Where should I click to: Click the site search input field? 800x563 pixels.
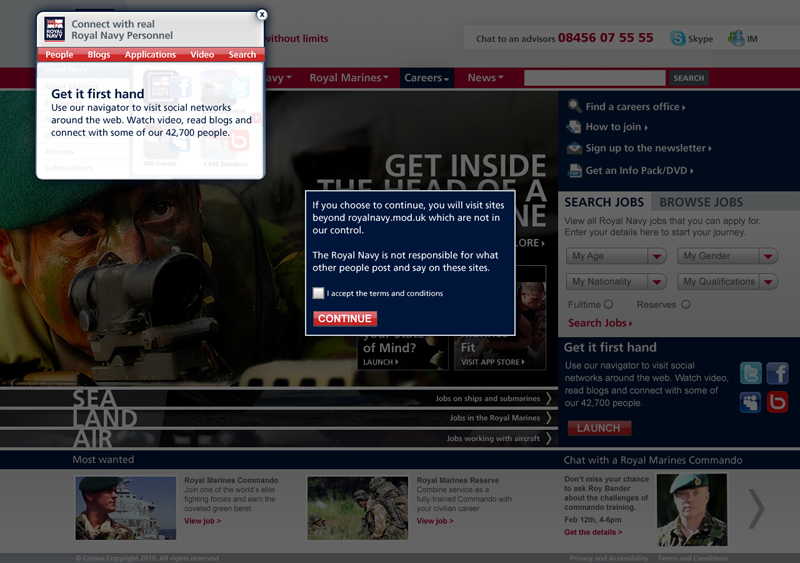594,78
